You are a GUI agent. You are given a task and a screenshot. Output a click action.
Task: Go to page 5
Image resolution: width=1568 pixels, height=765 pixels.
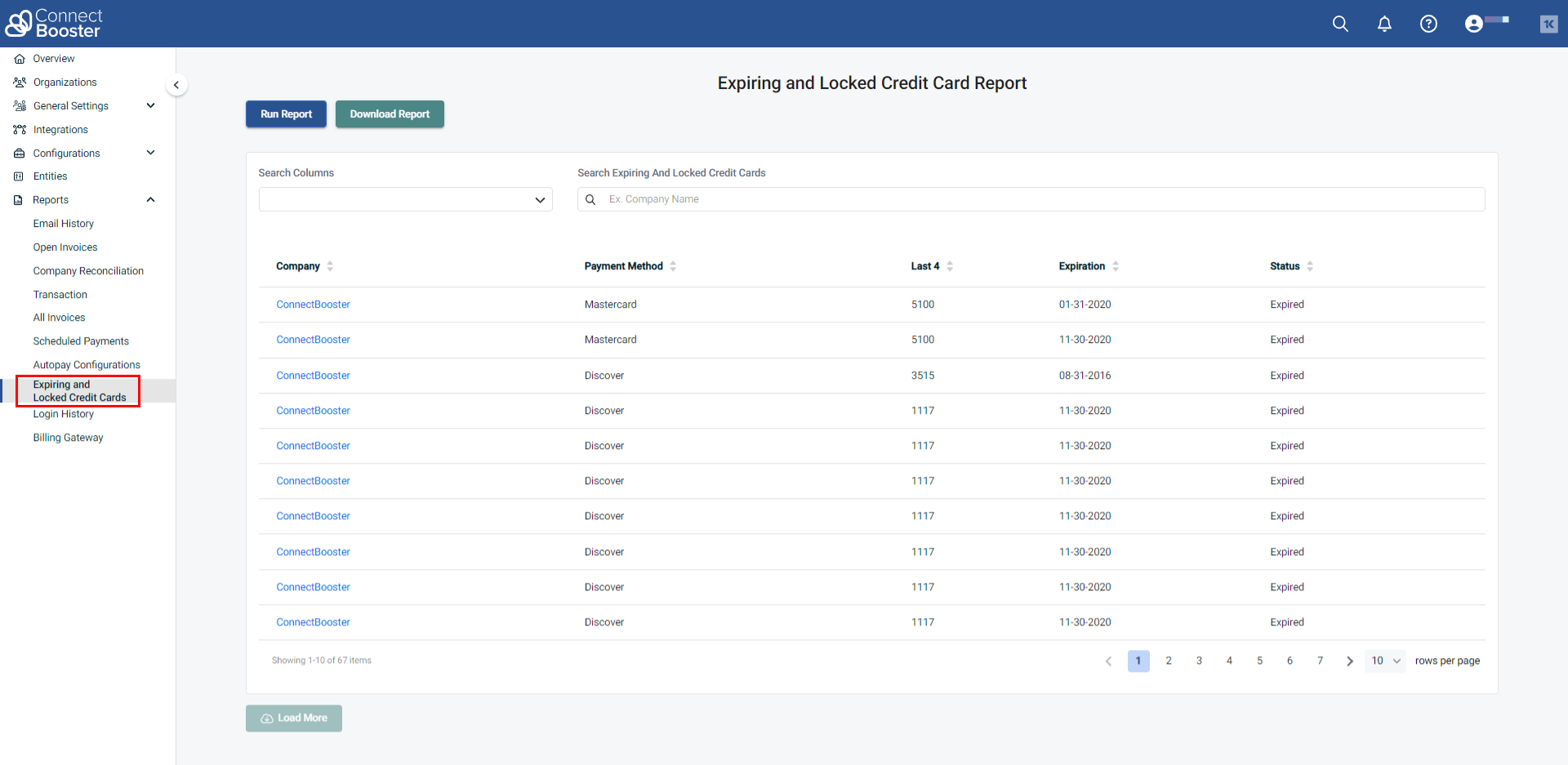[x=1259, y=661]
